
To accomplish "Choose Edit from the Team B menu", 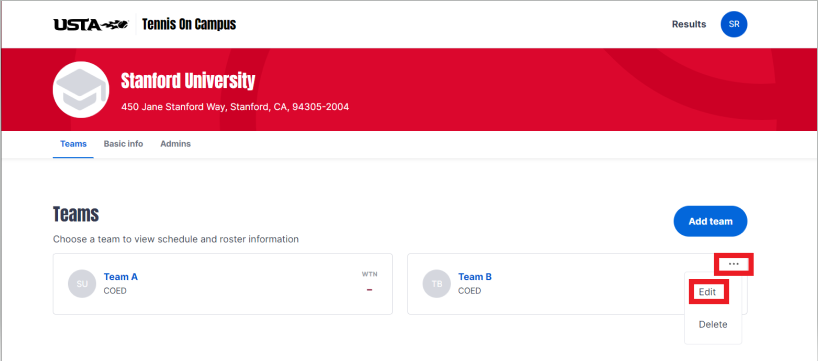I will pos(707,292).
